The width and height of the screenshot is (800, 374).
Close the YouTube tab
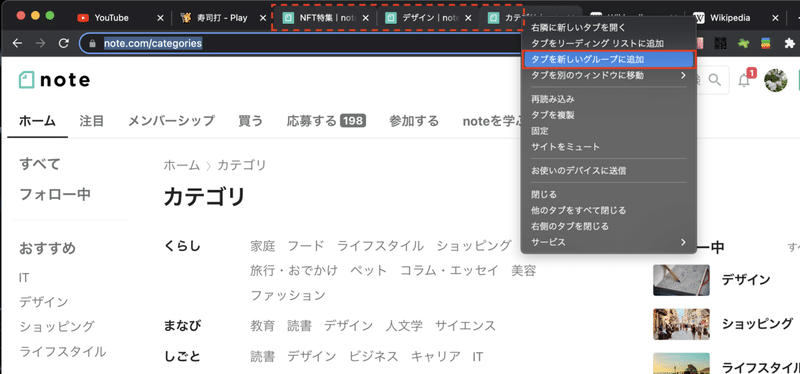[160, 18]
